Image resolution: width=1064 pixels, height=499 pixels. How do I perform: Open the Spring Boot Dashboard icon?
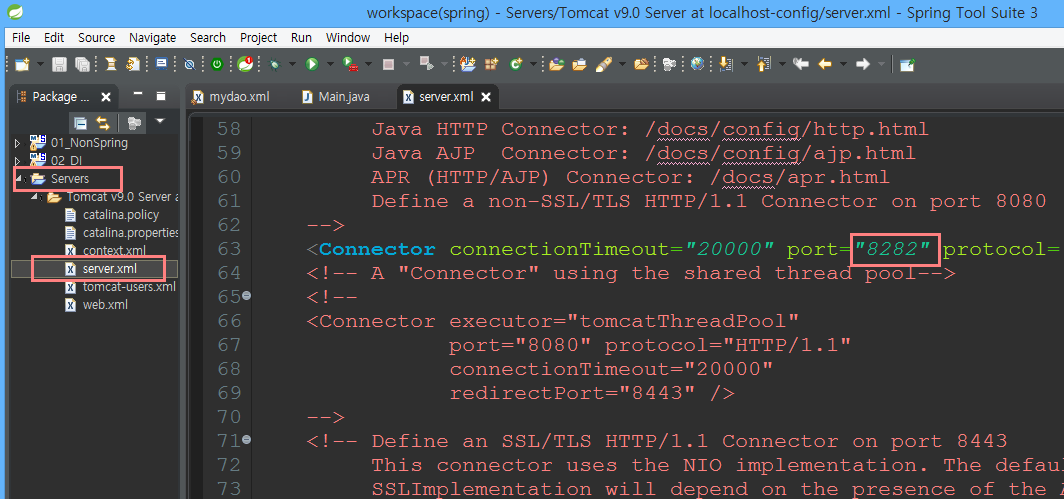(x=245, y=64)
